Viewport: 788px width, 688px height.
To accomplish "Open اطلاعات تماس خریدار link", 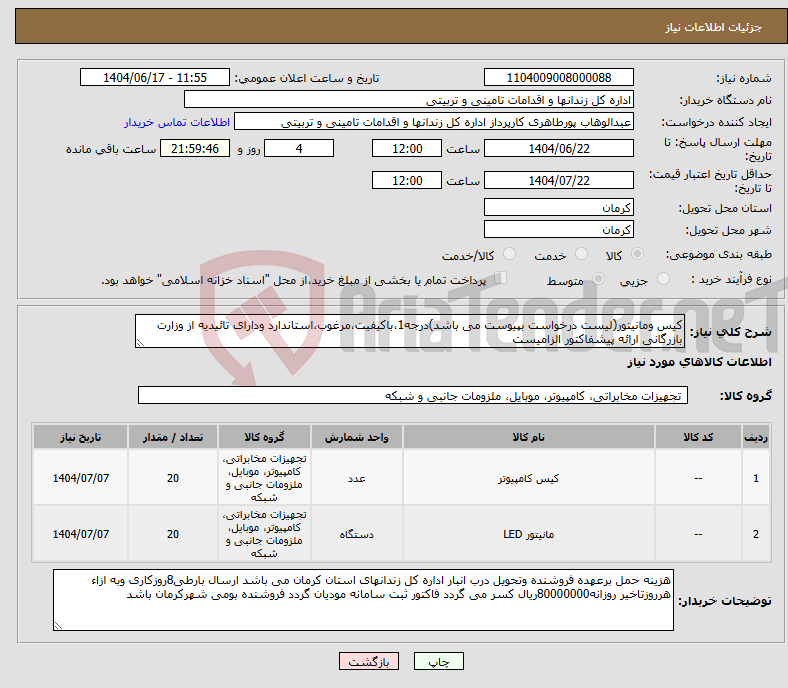I will tap(177, 122).
